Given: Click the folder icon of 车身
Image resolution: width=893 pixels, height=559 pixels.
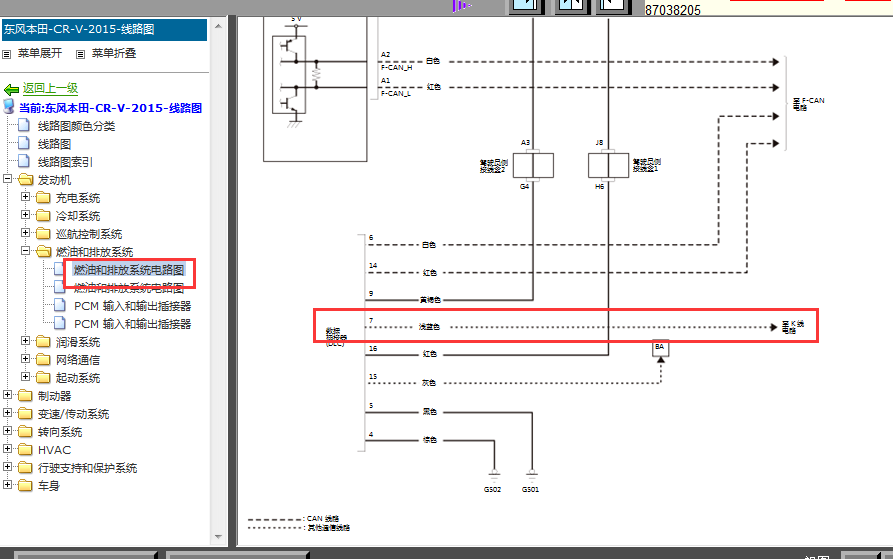Looking at the screenshot, I should (x=26, y=486).
